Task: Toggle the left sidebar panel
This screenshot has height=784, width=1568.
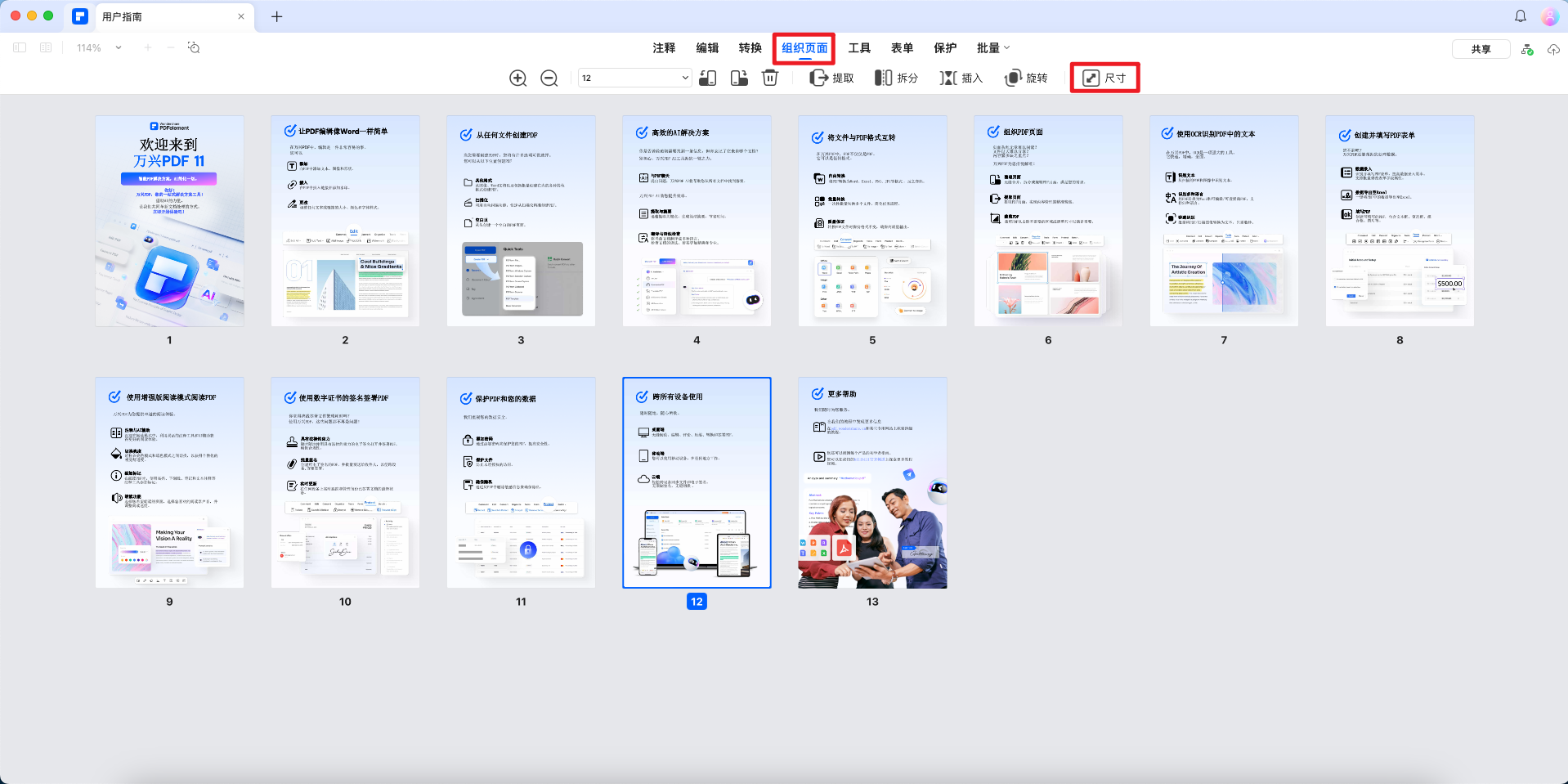Action: point(20,47)
